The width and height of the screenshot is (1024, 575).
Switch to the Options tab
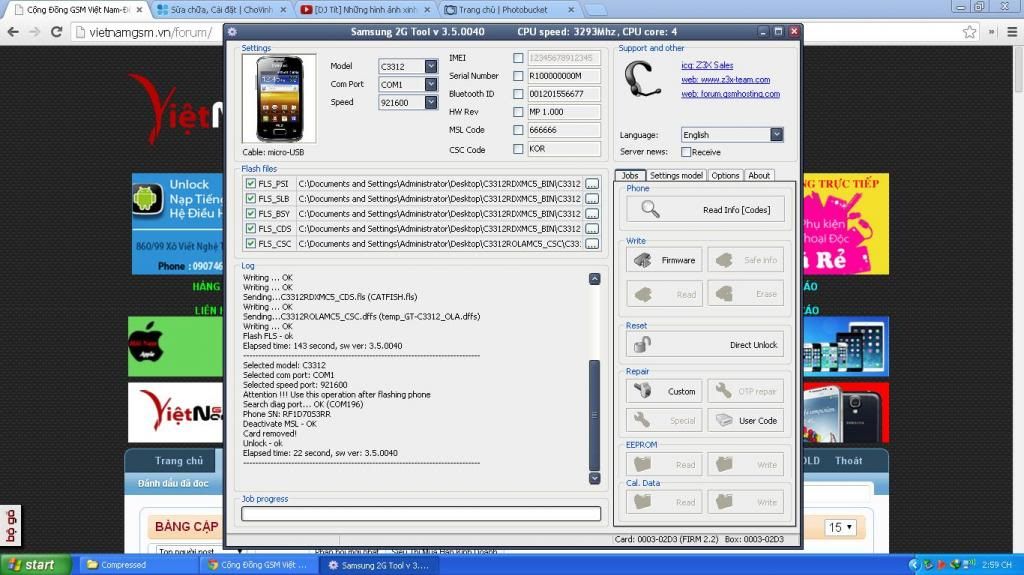pyautogui.click(x=725, y=175)
